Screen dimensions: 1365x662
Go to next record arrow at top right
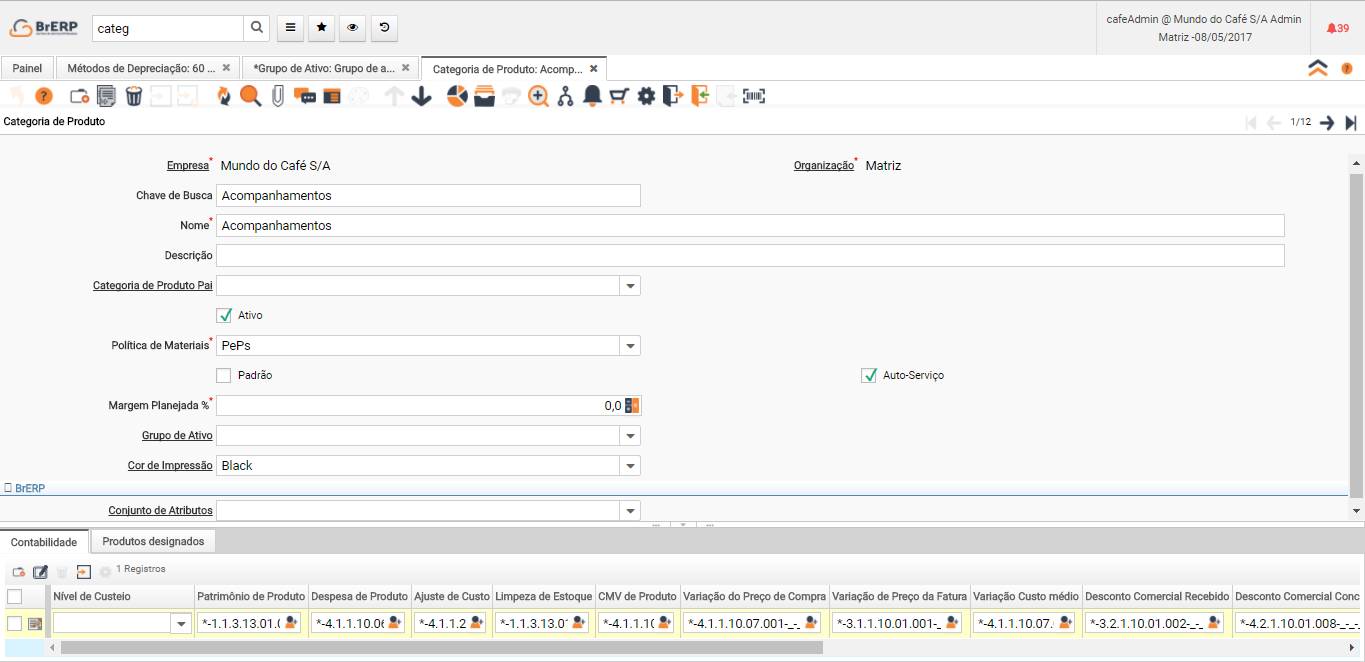tap(1327, 123)
